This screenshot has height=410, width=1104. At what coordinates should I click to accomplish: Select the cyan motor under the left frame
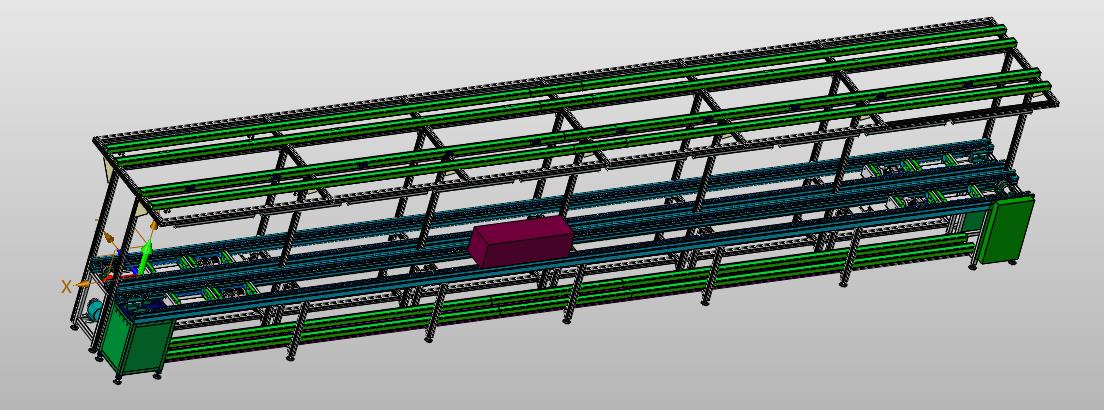point(94,311)
